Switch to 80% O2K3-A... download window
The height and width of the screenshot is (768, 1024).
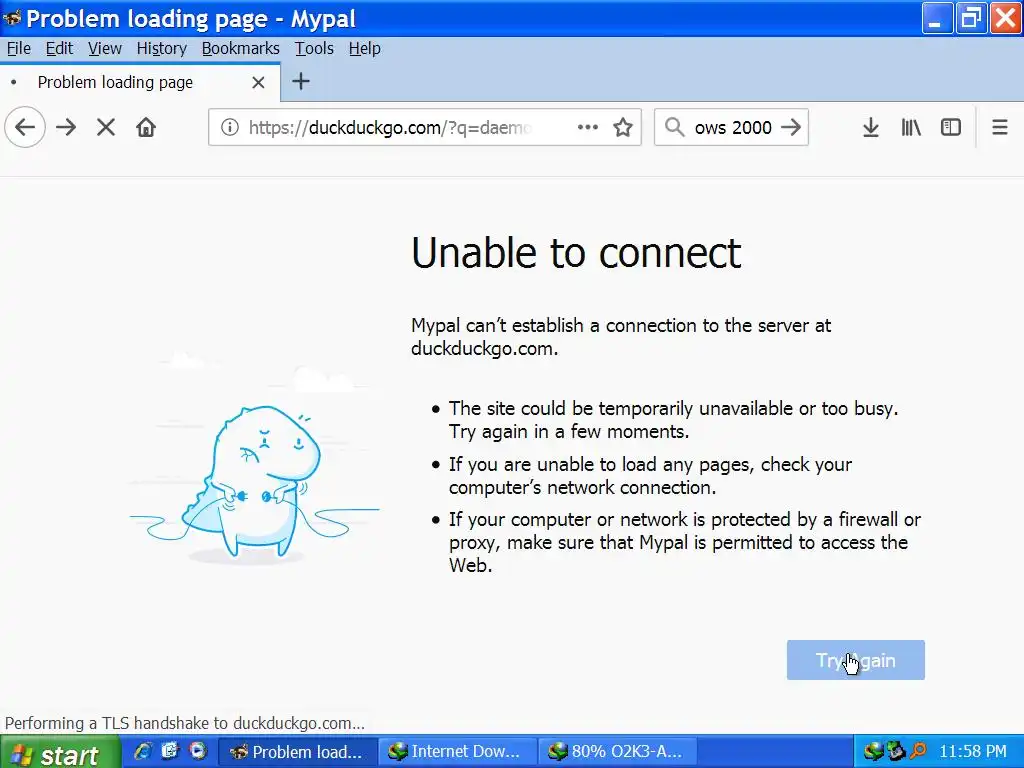pyautogui.click(x=618, y=752)
